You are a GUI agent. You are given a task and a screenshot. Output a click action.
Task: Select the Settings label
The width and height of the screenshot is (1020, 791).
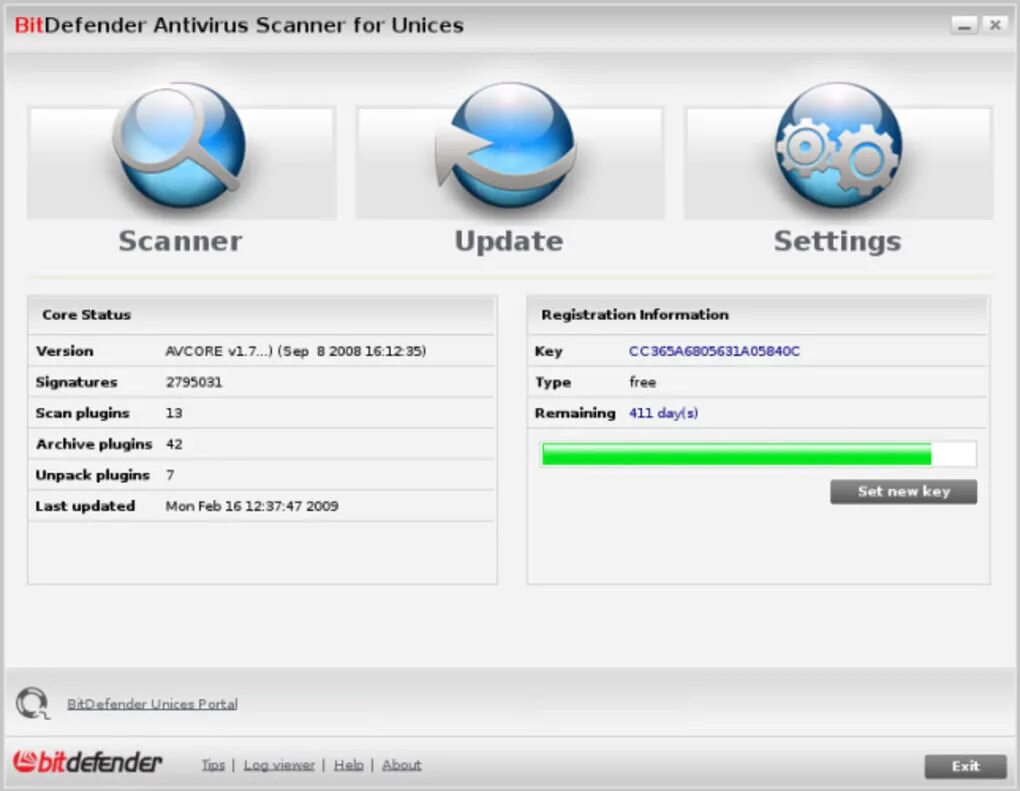[838, 241]
